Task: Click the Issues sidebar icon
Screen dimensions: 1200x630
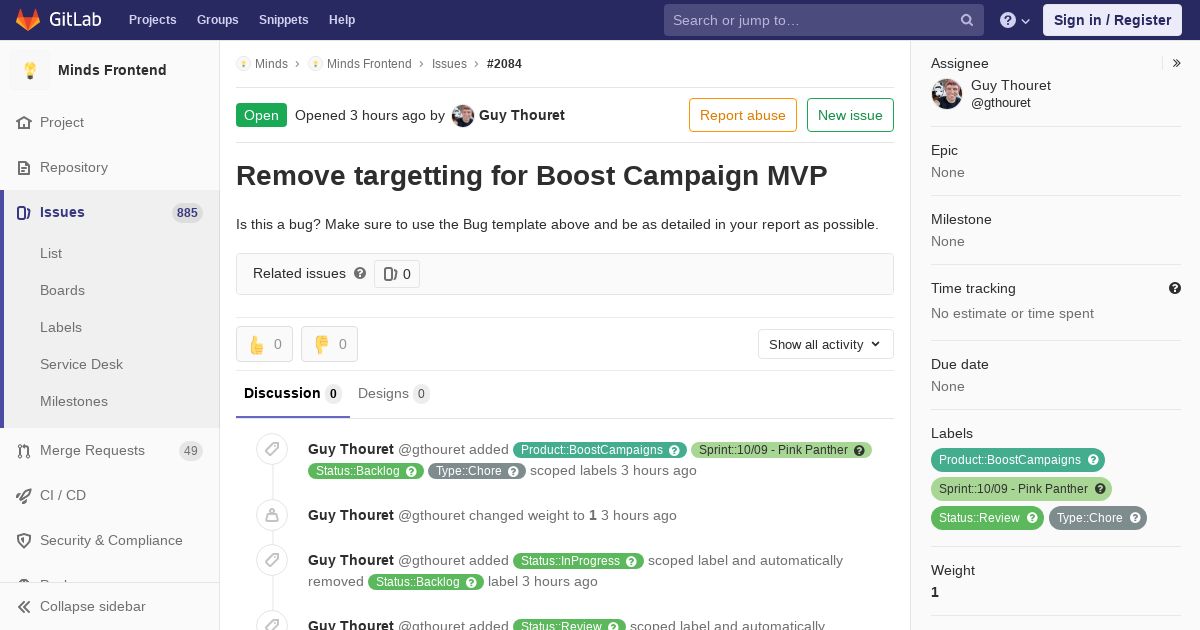Action: tap(24, 213)
